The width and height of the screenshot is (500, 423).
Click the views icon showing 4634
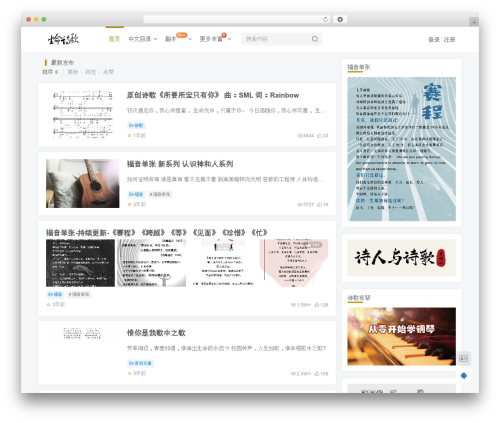pos(299,136)
